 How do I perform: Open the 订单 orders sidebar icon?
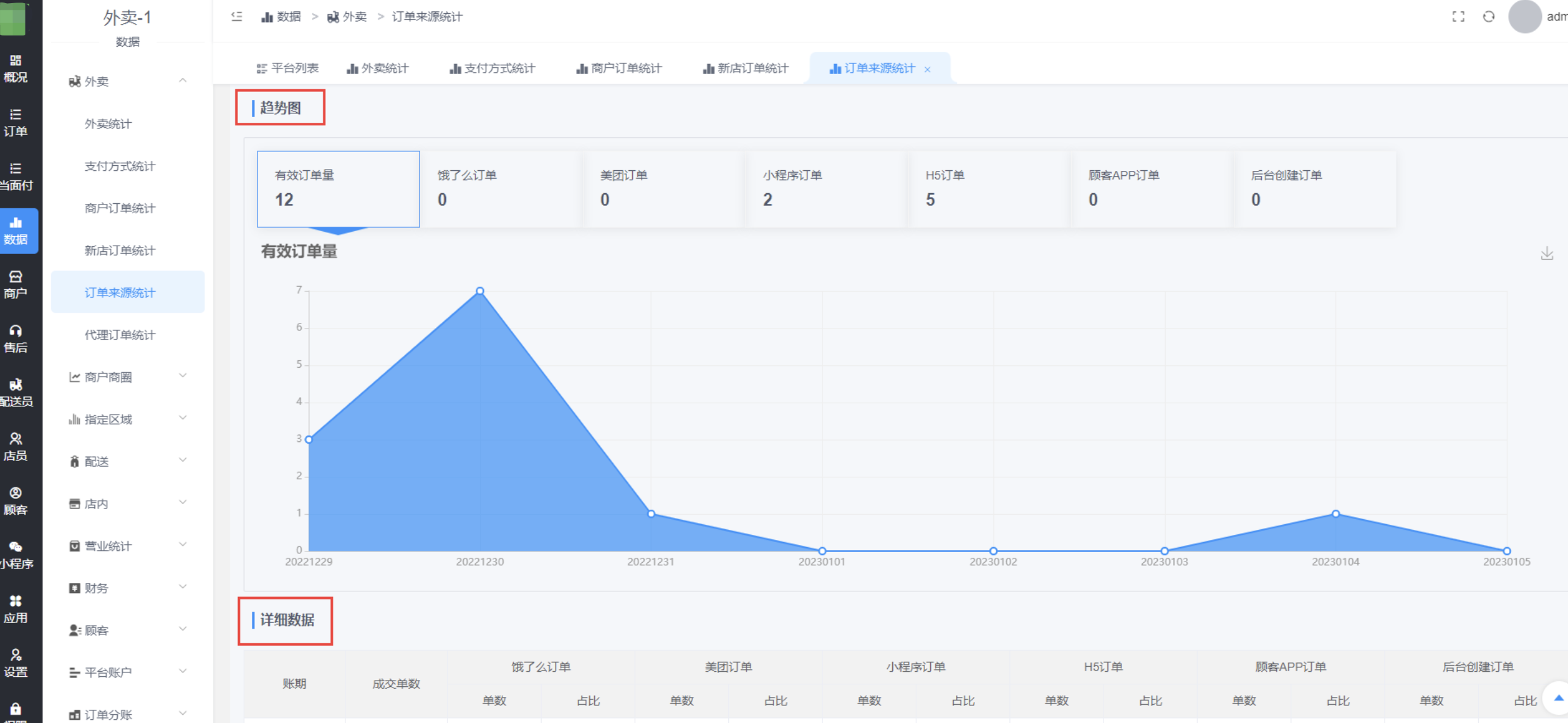(16, 122)
